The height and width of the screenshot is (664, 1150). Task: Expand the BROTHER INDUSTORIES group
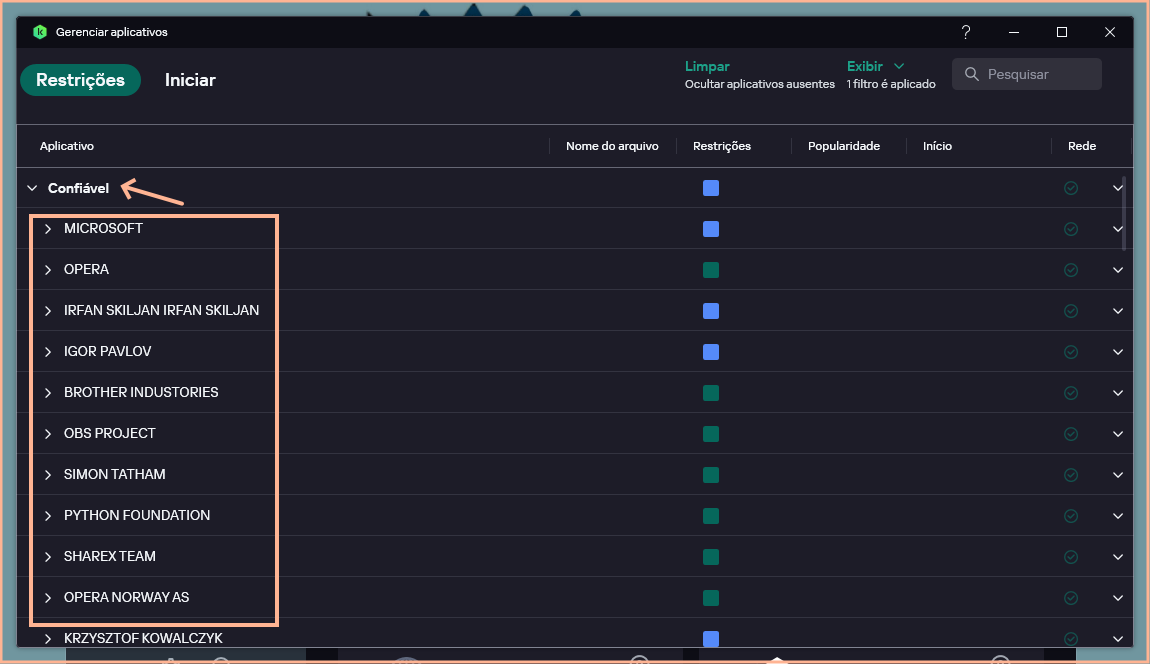pos(48,393)
